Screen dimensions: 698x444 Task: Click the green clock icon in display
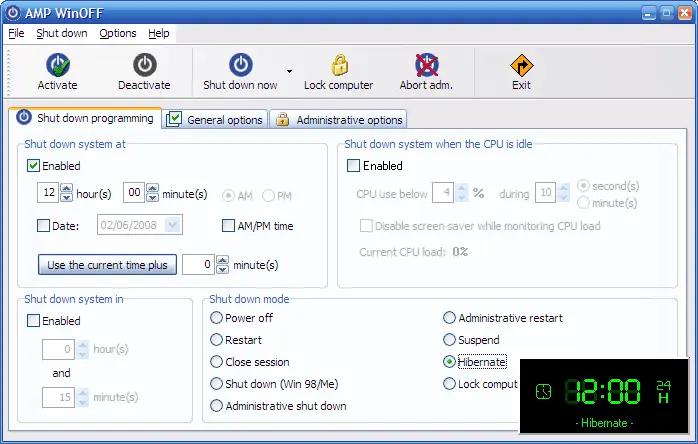pyautogui.click(x=543, y=391)
